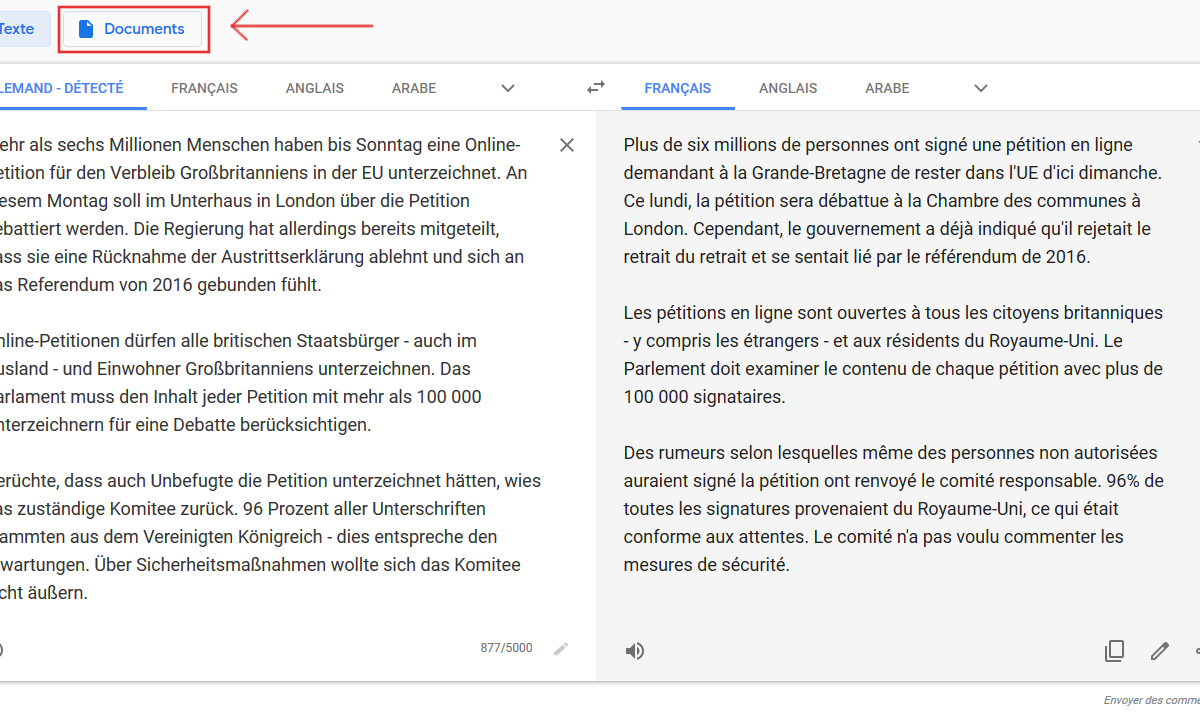Click the French paragraph starting 'Plus de six millions'
The image size is (1200, 718).
pyautogui.click(x=893, y=201)
